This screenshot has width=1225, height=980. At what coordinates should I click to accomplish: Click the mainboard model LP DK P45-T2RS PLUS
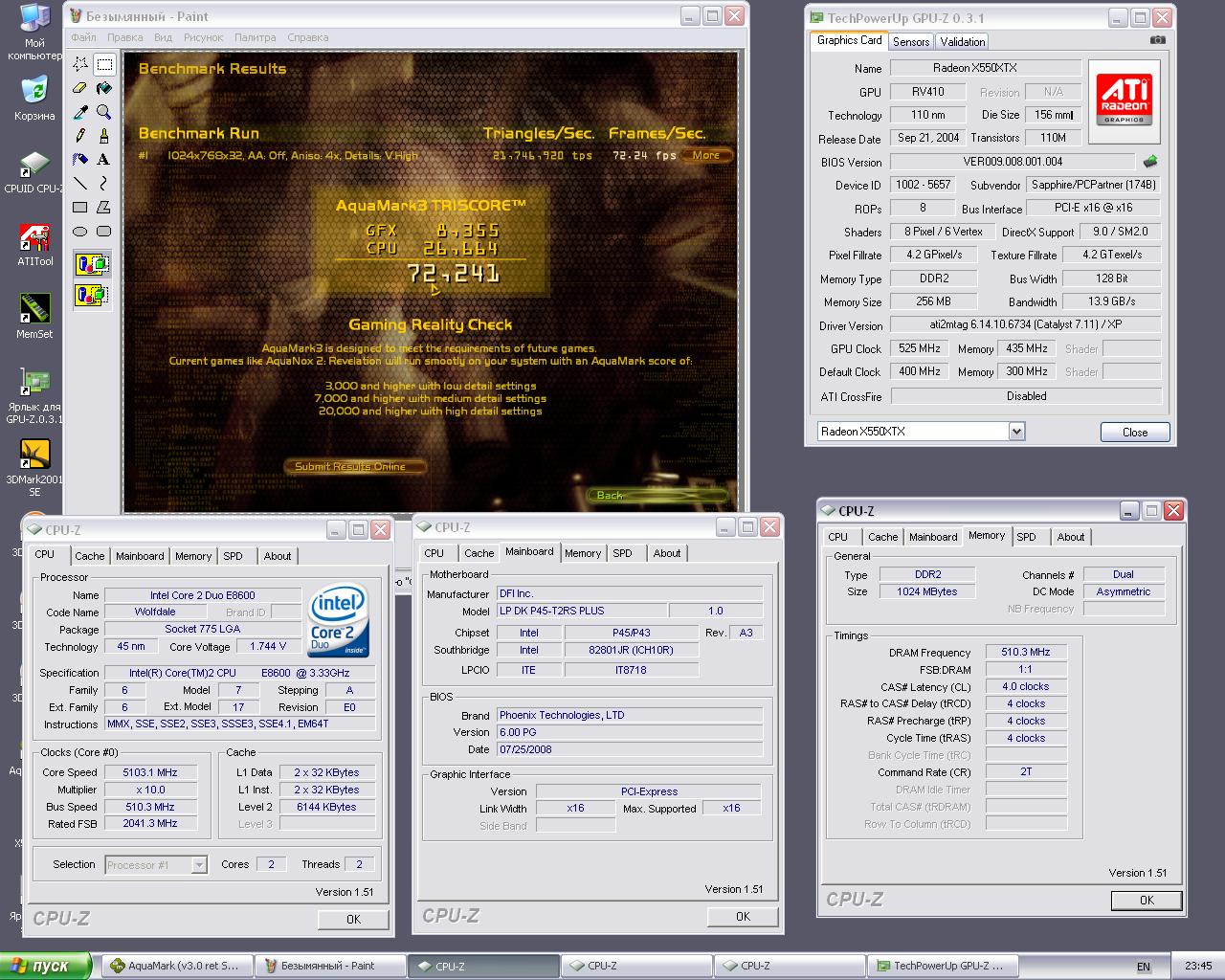(582, 611)
